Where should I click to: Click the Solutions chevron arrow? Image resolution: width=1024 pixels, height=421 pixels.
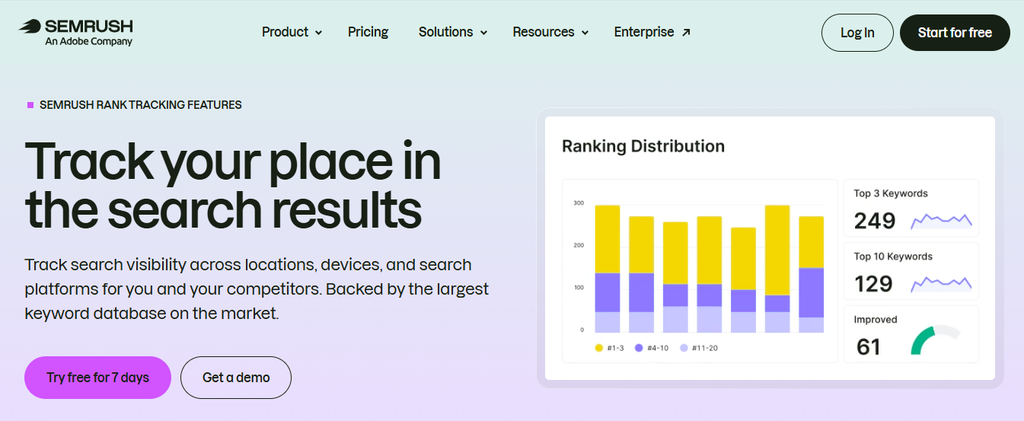483,33
